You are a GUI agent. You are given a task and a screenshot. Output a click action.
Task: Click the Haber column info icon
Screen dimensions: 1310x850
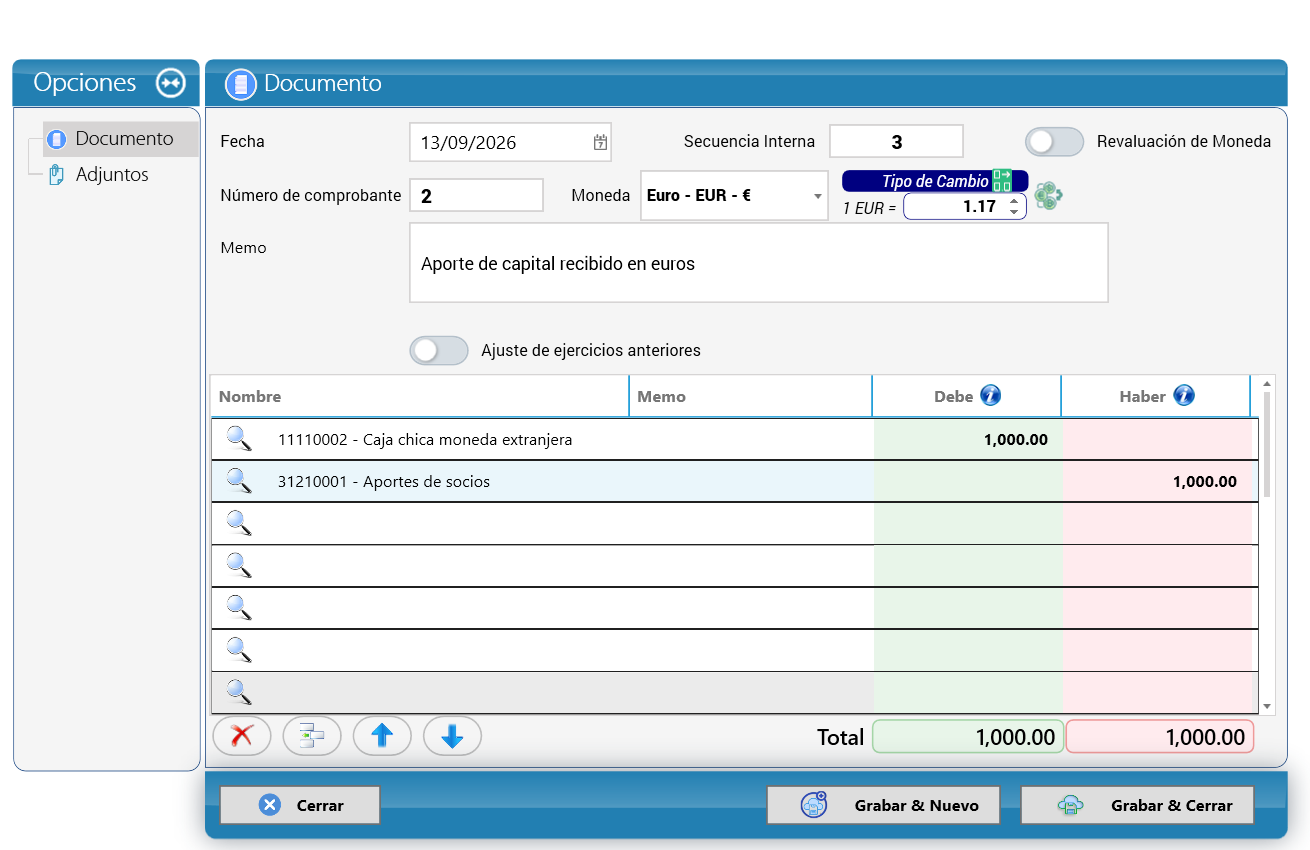(1184, 396)
